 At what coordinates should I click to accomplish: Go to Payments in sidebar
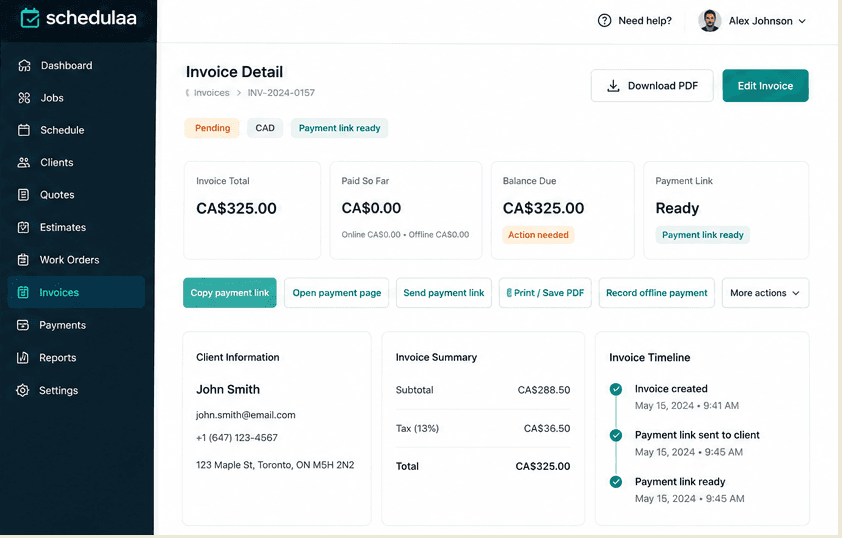62,325
